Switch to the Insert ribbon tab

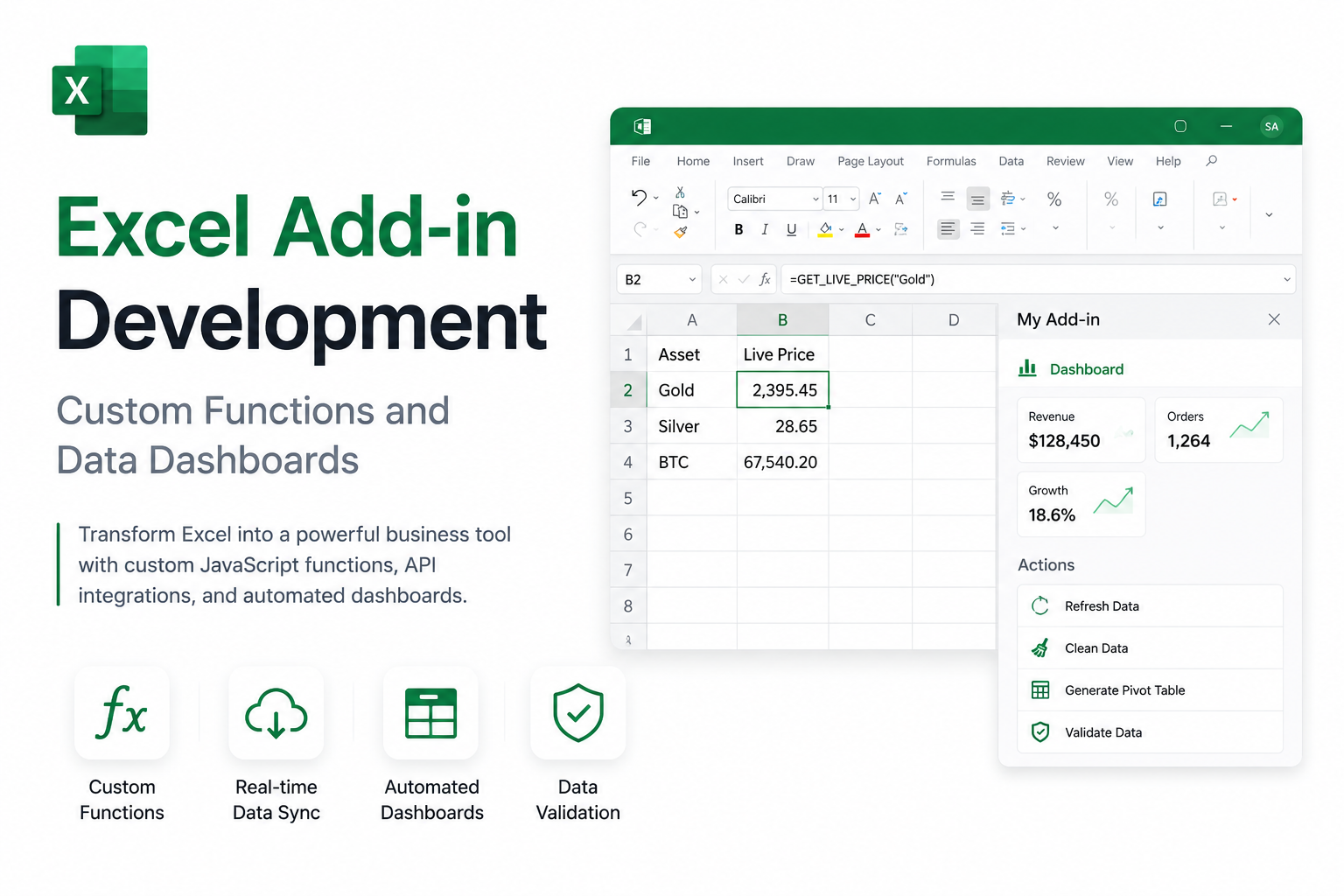748,161
